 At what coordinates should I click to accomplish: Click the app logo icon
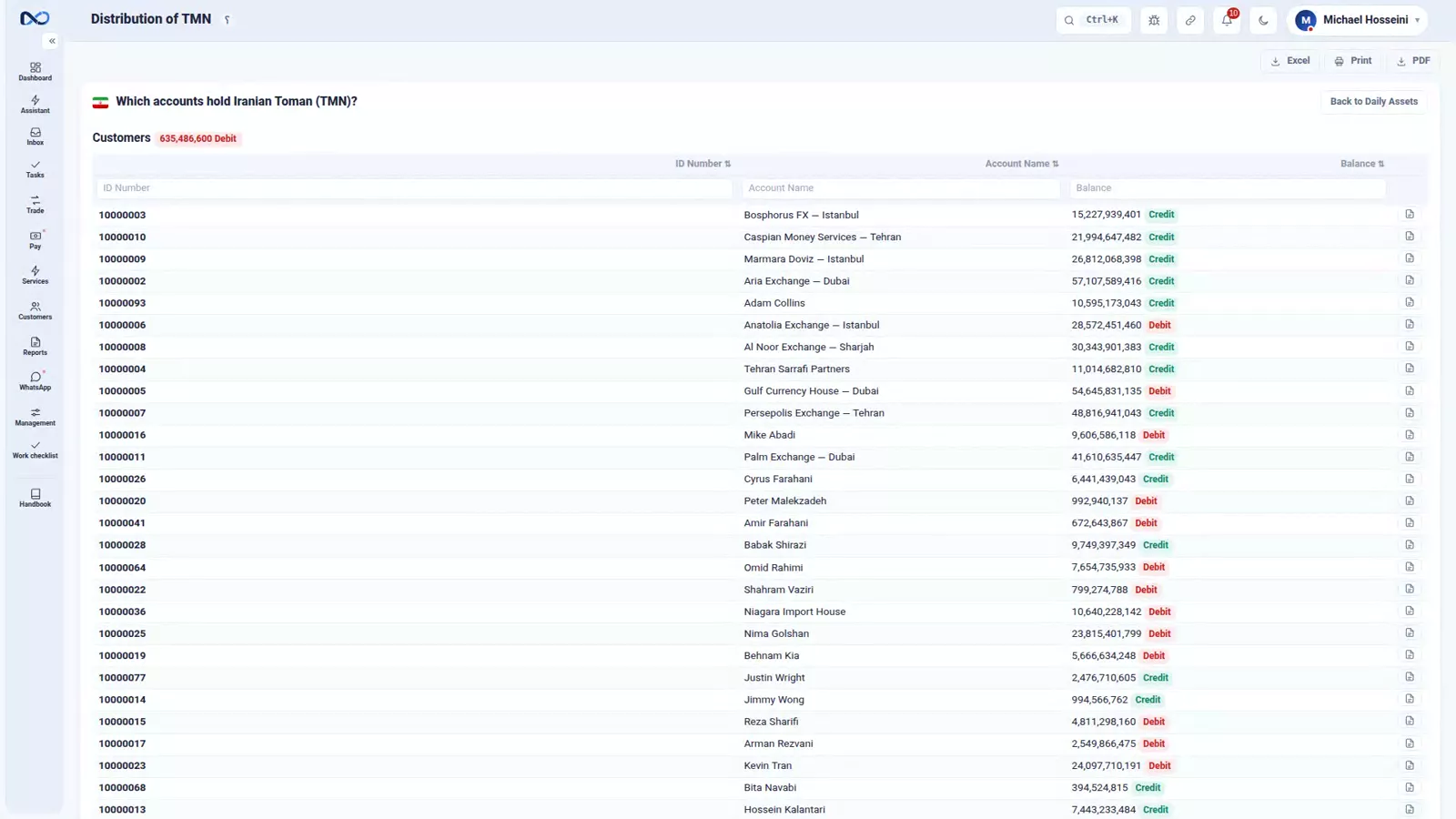click(35, 18)
